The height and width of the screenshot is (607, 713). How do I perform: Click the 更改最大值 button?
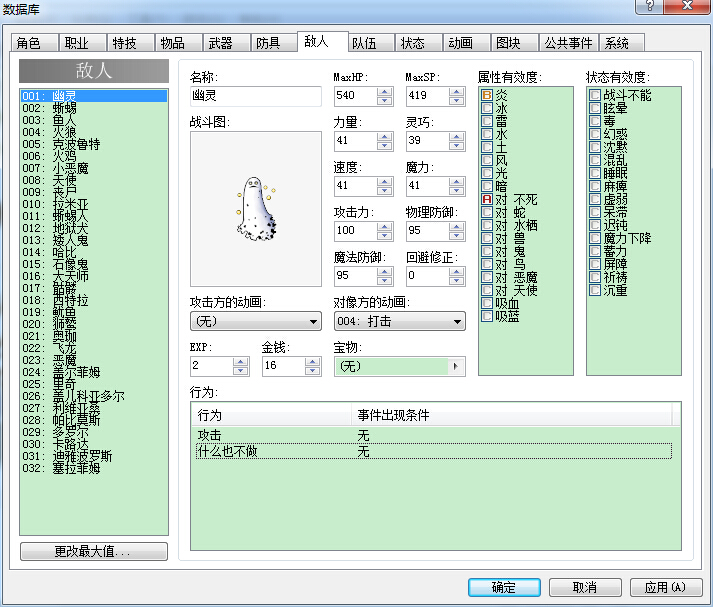[94, 552]
